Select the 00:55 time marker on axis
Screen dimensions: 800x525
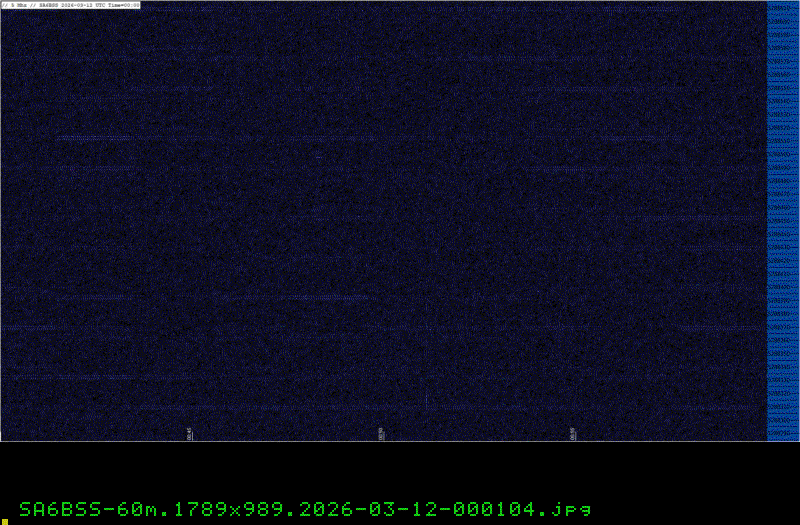(x=572, y=434)
